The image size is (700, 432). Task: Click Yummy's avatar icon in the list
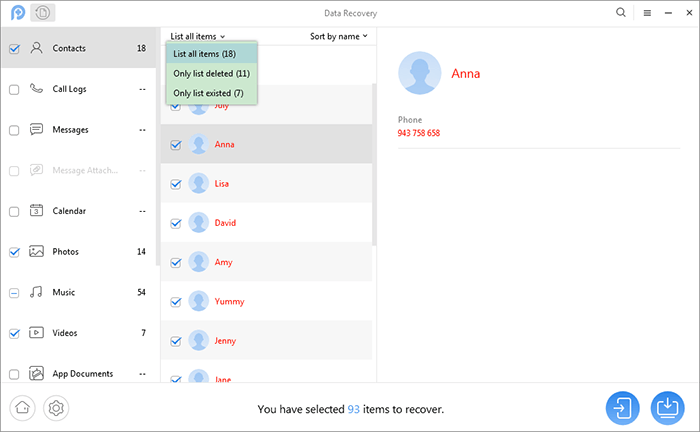[199, 301]
